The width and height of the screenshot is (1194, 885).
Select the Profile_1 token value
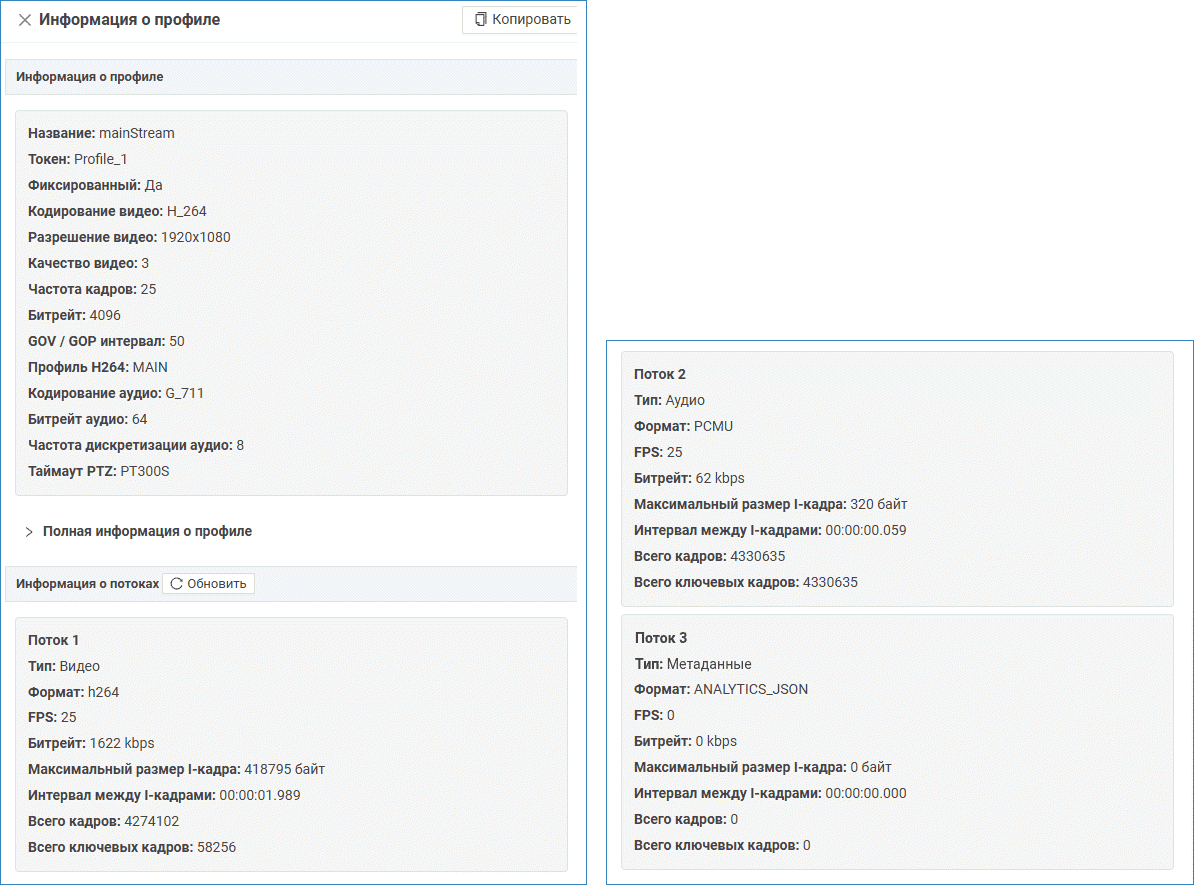pos(101,159)
